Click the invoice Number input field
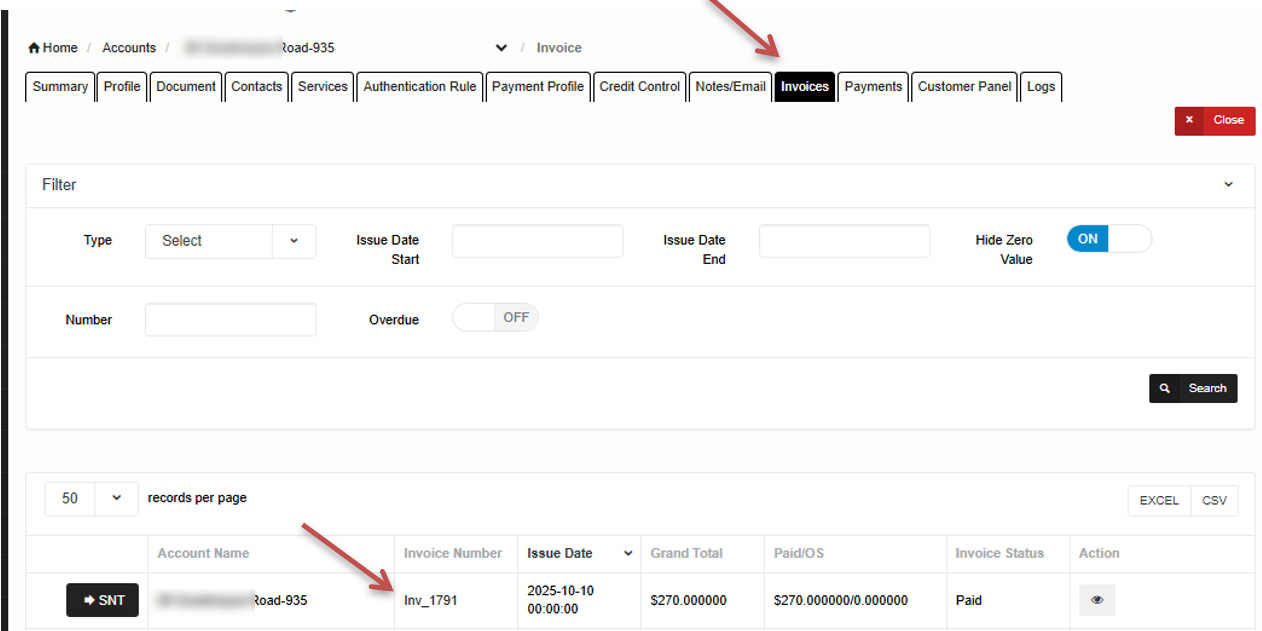Screen dimensions: 1262x631 tap(230, 320)
